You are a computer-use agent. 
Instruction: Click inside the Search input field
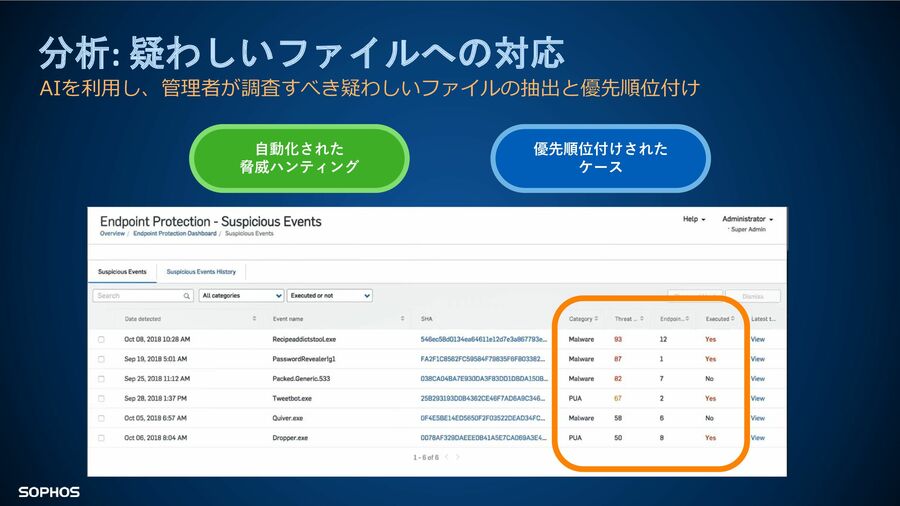pyautogui.click(x=137, y=296)
